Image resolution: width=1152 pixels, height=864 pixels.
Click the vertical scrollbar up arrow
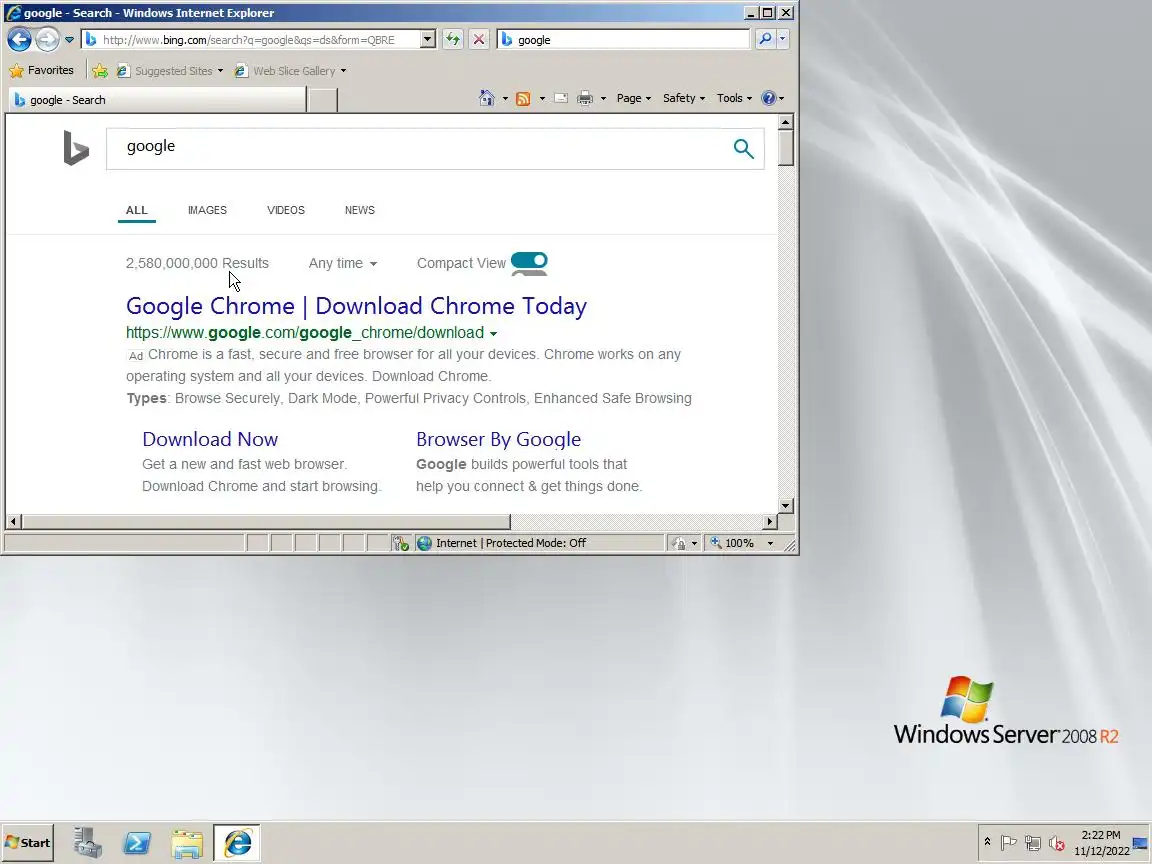(x=785, y=122)
